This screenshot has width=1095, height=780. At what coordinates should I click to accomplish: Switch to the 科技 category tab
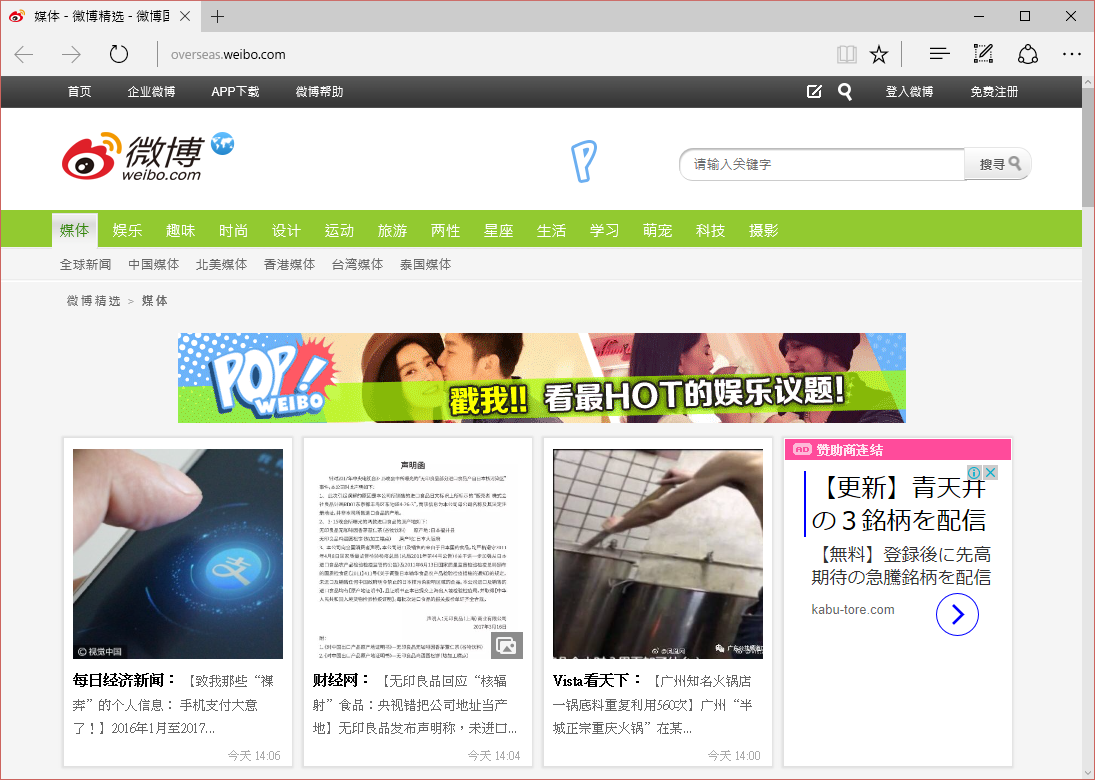[x=710, y=230]
